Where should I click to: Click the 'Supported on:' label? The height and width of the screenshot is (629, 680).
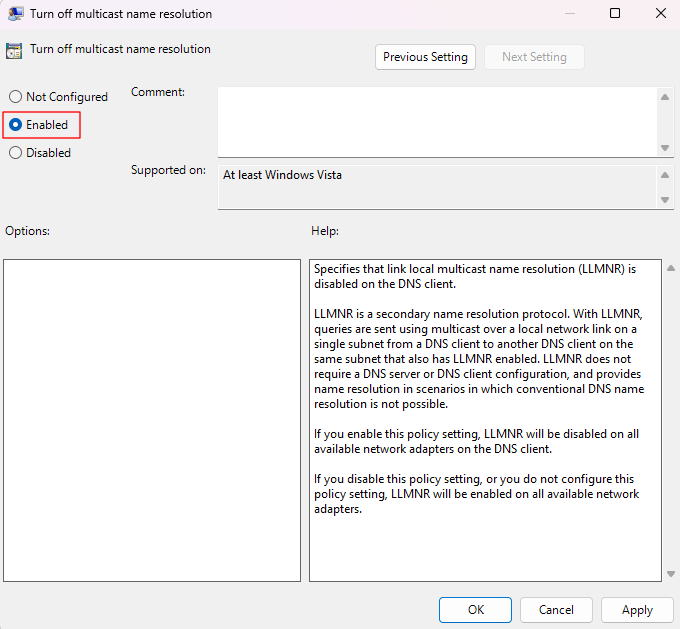tap(168, 170)
